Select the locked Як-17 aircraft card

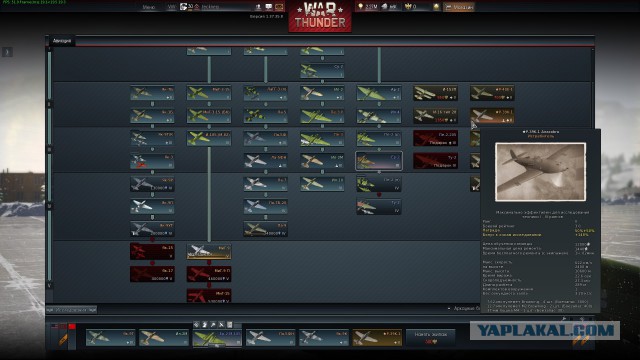tap(152, 274)
